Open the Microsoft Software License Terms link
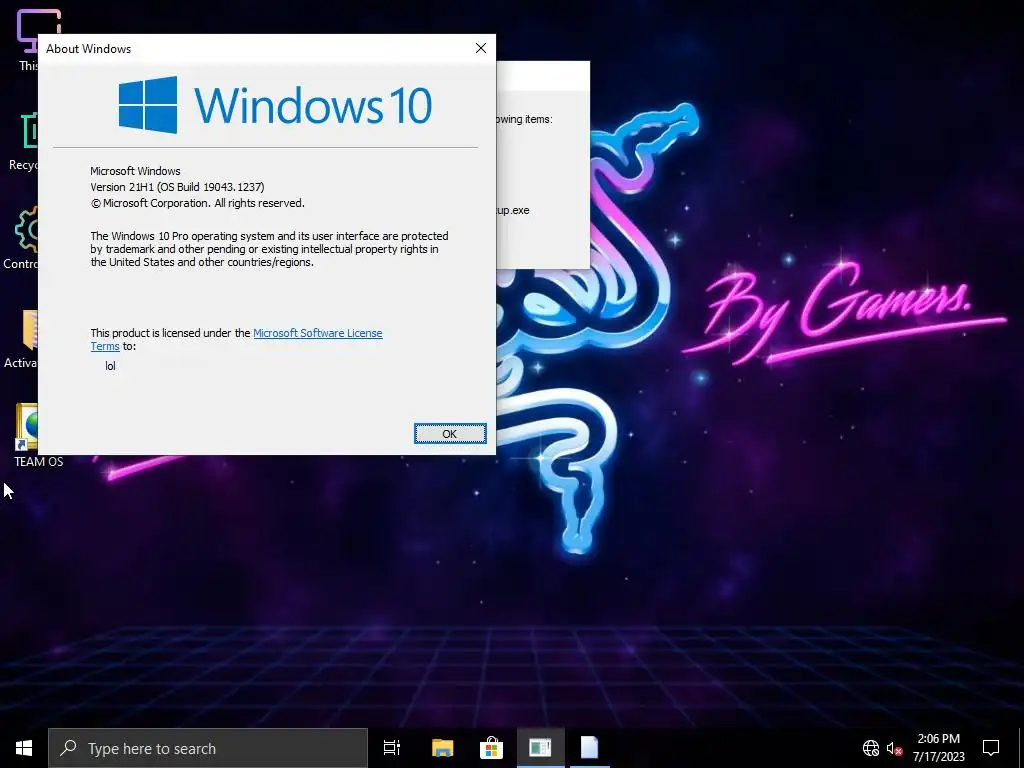 [x=317, y=333]
